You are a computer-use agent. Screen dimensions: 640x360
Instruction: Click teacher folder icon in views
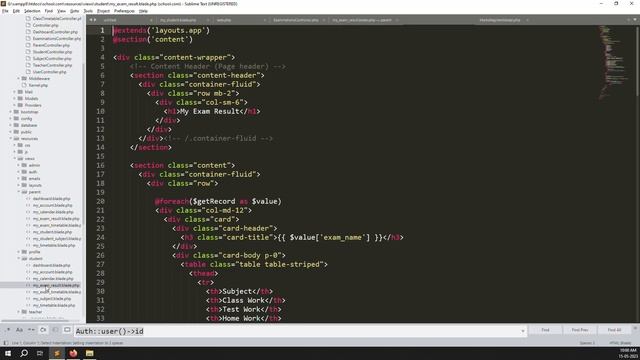tap(24, 312)
